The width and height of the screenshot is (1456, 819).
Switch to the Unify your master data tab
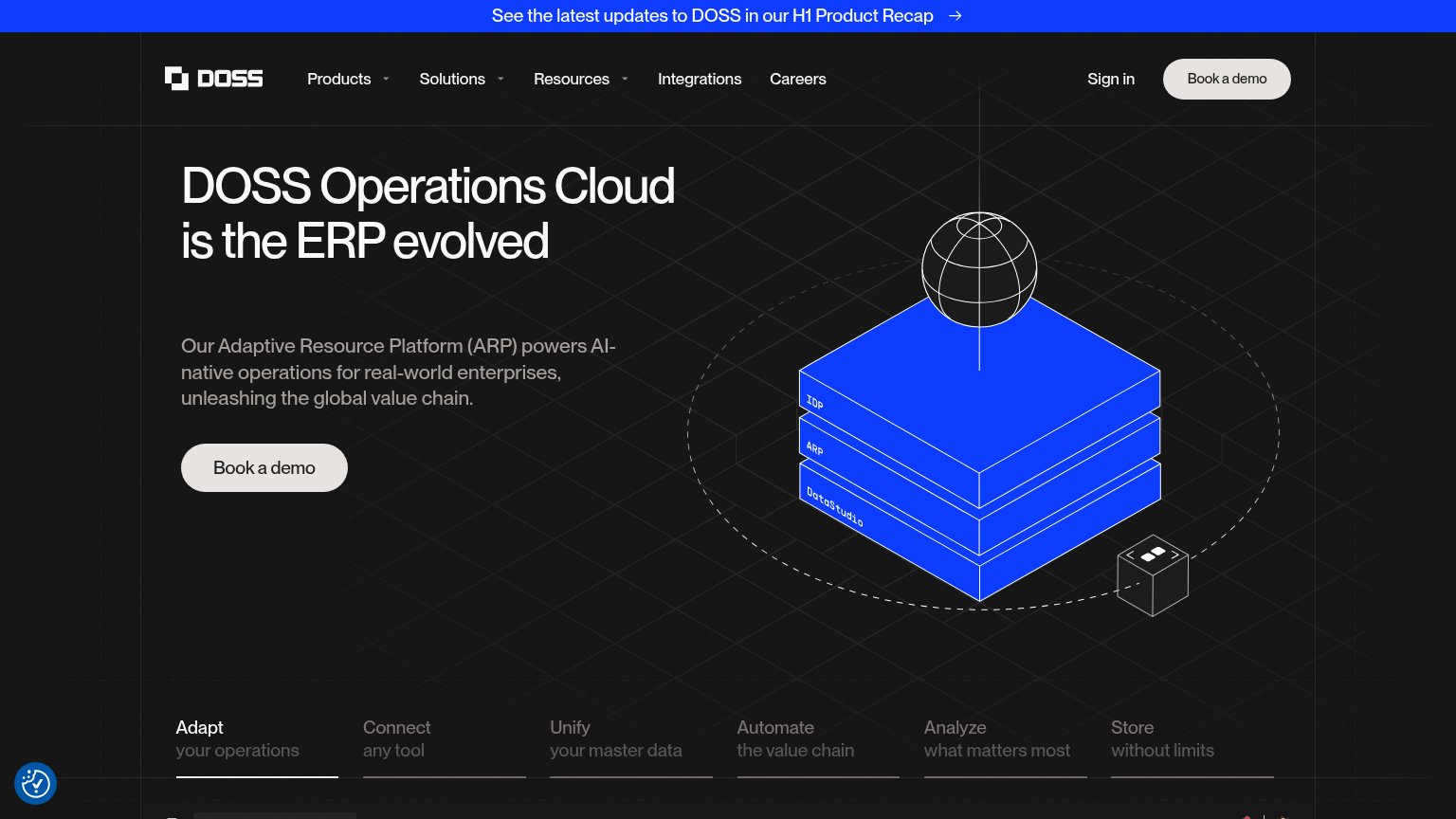631,747
